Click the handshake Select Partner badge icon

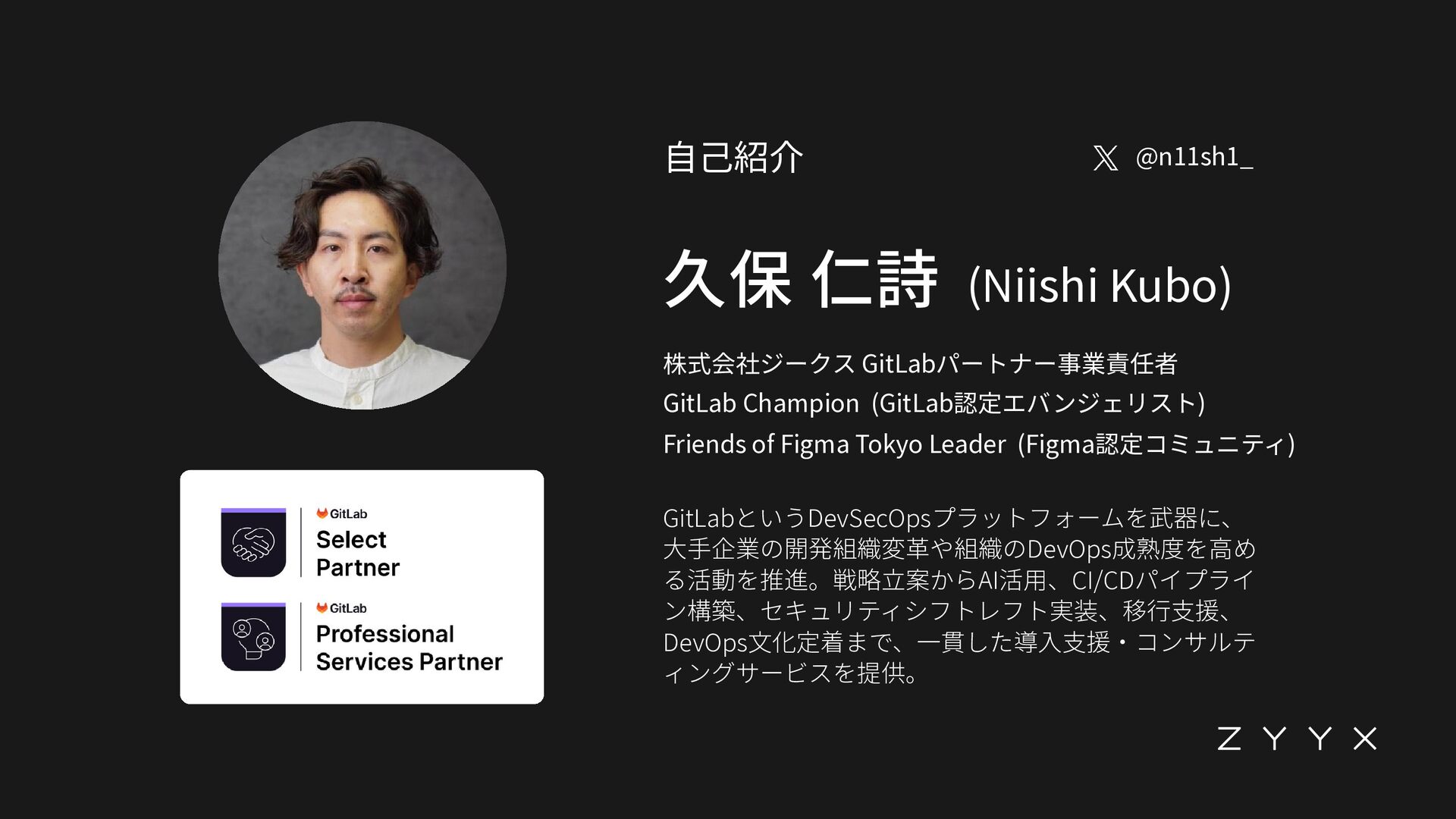(x=253, y=542)
